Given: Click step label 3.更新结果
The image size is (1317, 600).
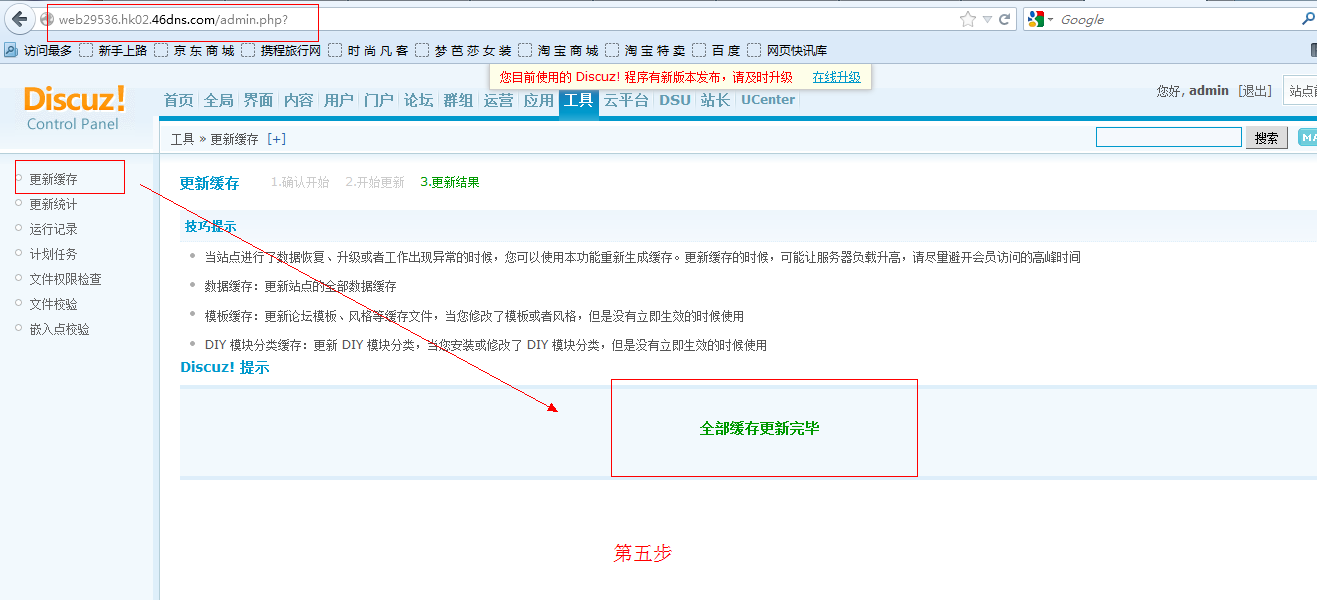Looking at the screenshot, I should click(x=450, y=183).
